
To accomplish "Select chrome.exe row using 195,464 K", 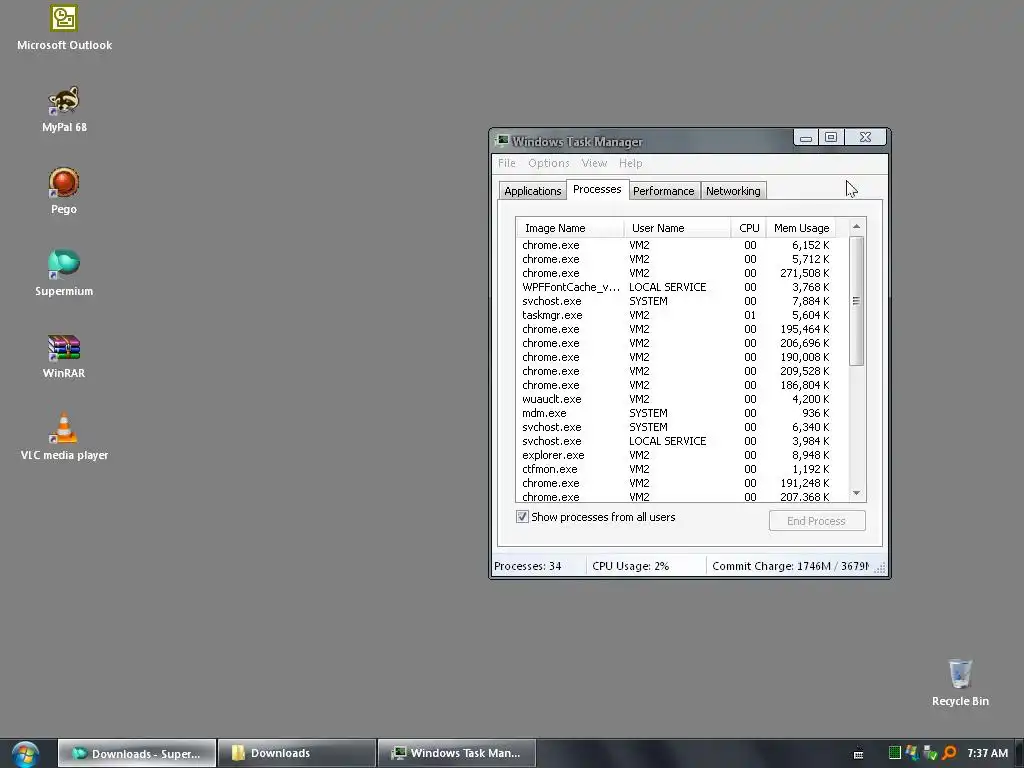I will [676, 329].
